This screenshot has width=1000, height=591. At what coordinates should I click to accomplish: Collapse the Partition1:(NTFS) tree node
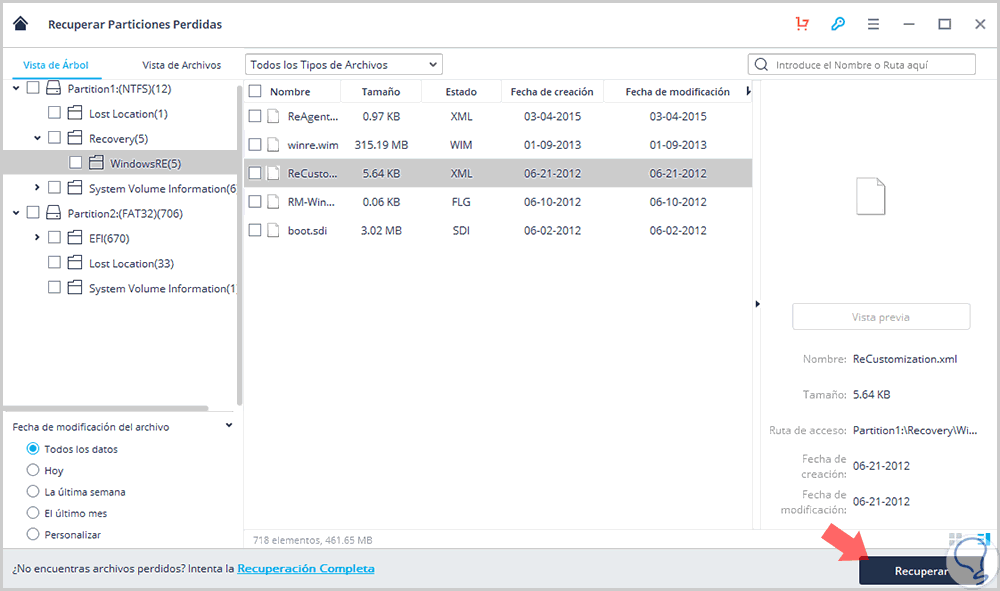click(16, 88)
